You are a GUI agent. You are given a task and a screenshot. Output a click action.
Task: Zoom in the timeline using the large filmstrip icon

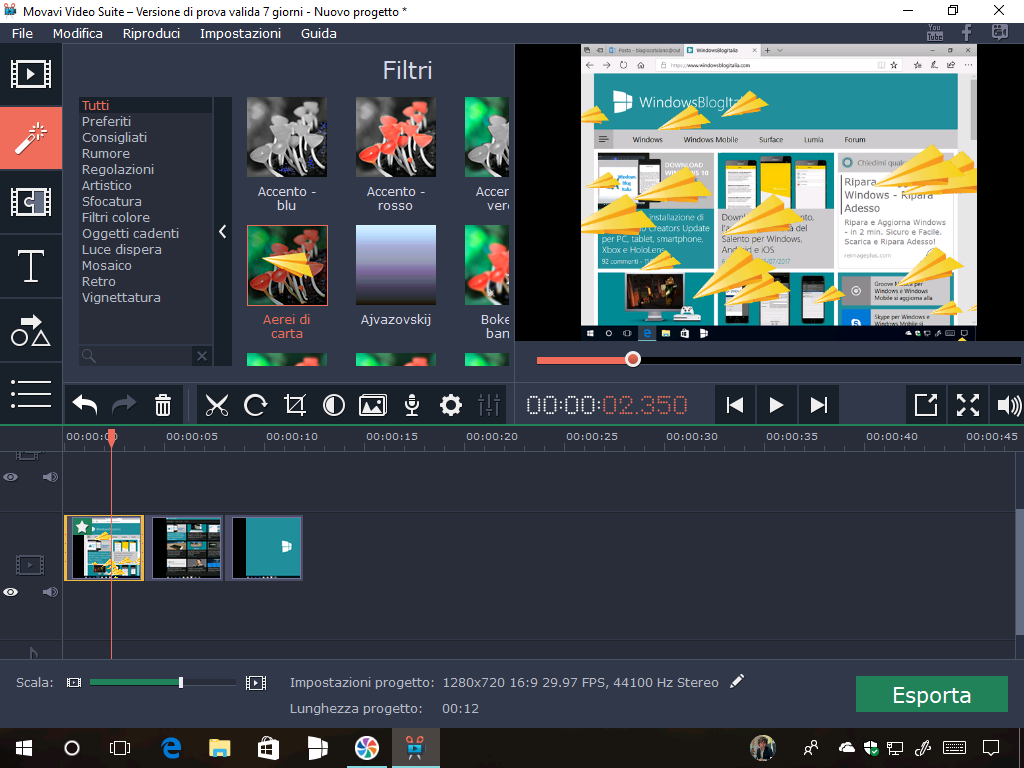click(x=256, y=682)
